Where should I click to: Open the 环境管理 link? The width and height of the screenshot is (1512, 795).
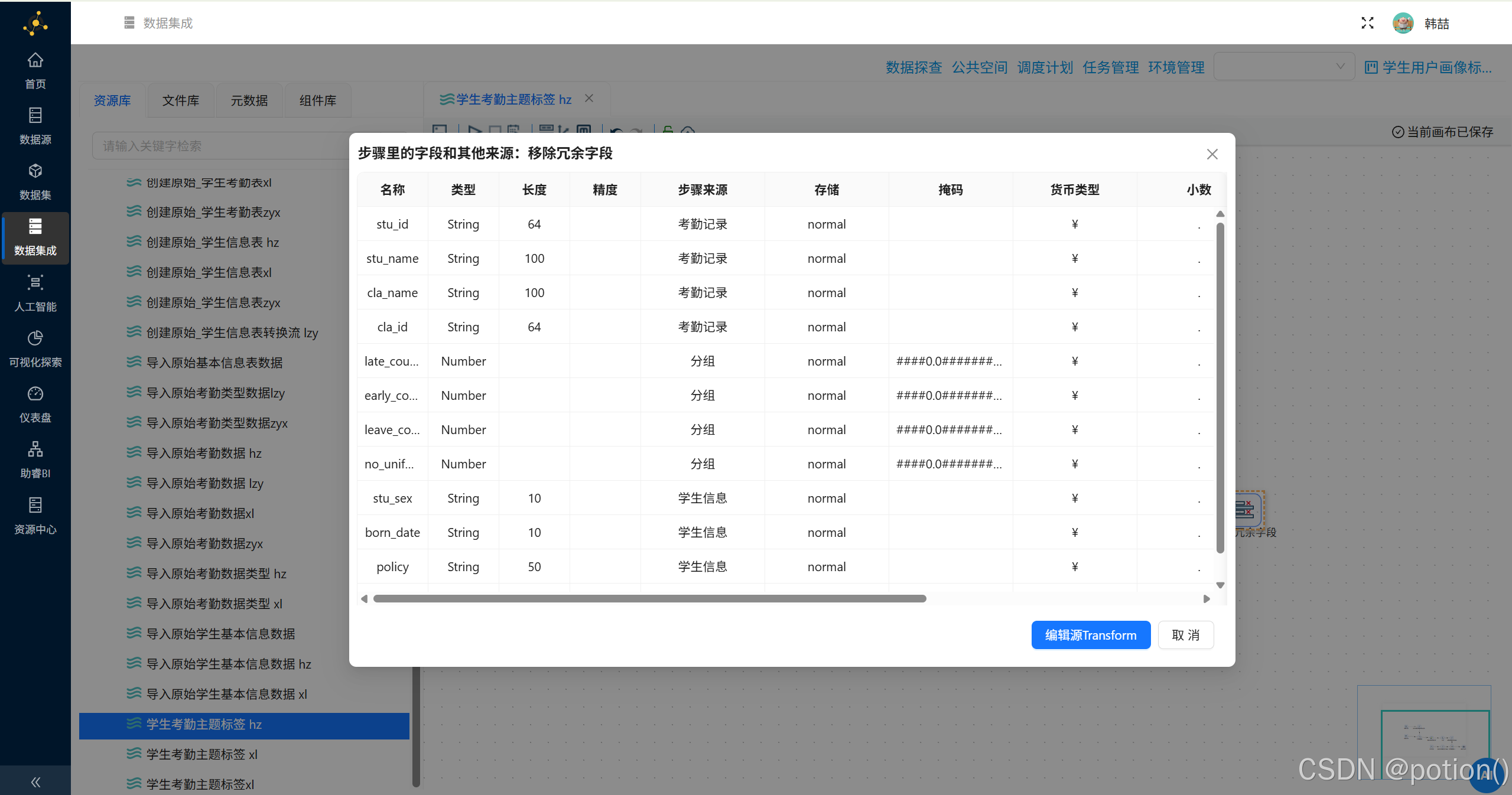point(1176,67)
